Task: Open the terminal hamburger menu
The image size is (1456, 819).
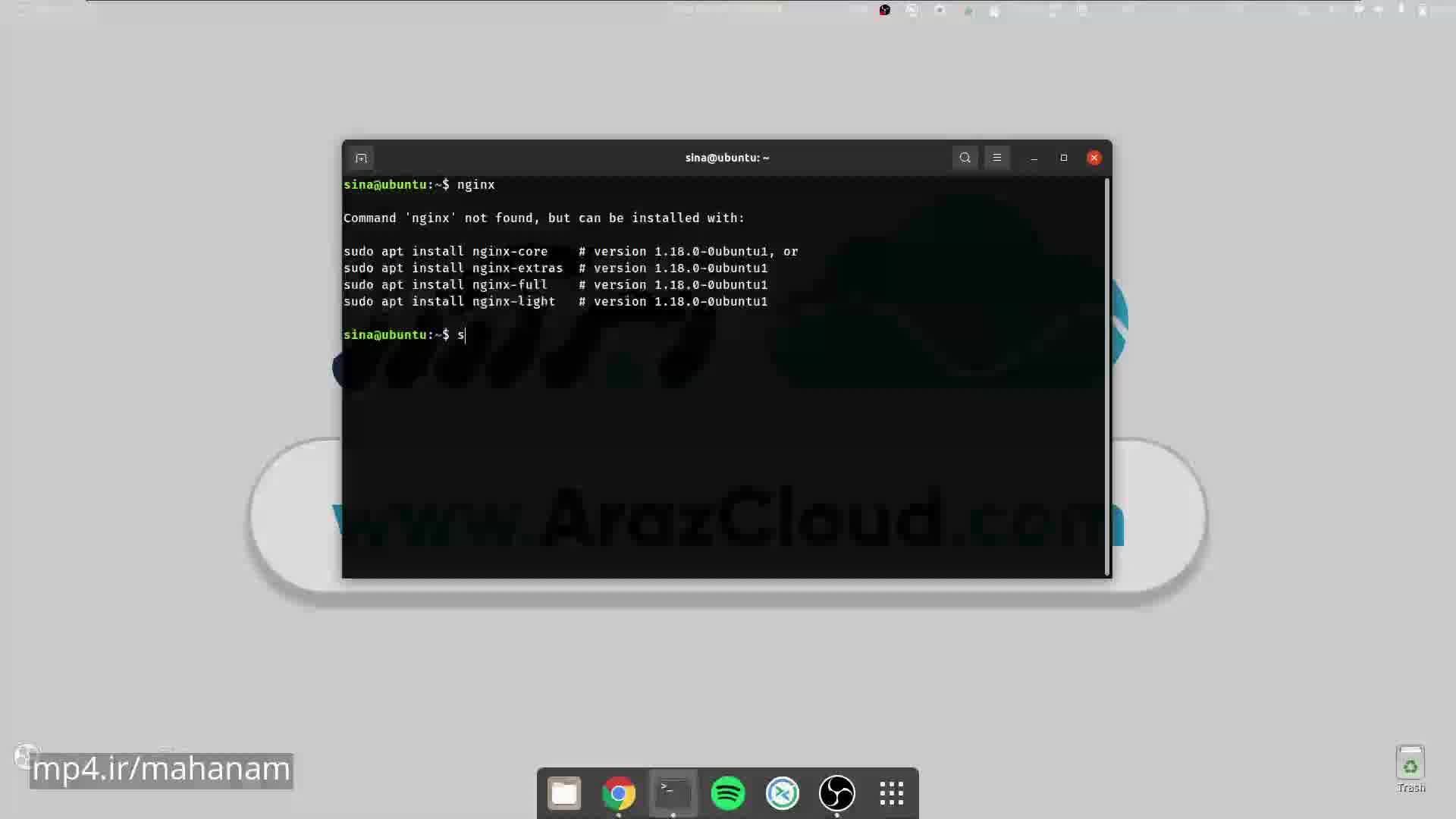Action: (997, 158)
